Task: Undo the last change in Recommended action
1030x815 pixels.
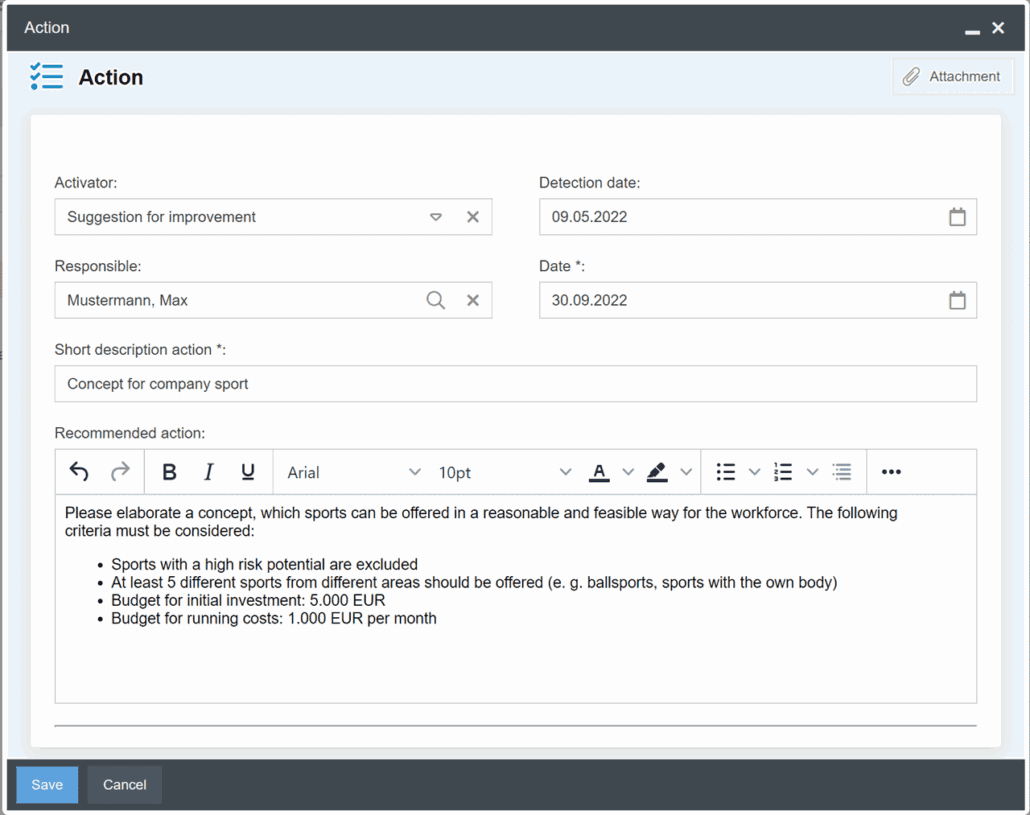Action: (x=79, y=471)
